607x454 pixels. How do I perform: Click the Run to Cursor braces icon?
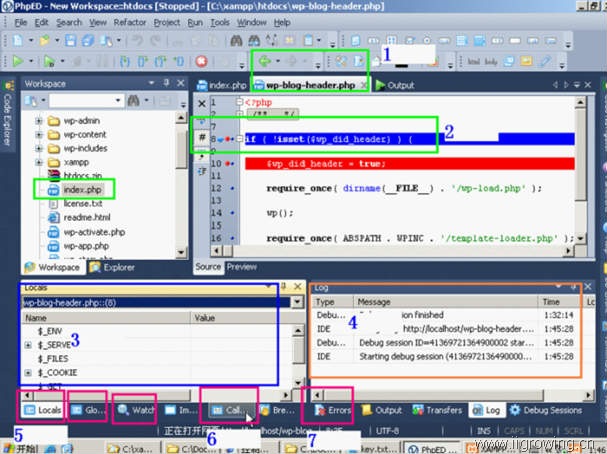tap(178, 61)
